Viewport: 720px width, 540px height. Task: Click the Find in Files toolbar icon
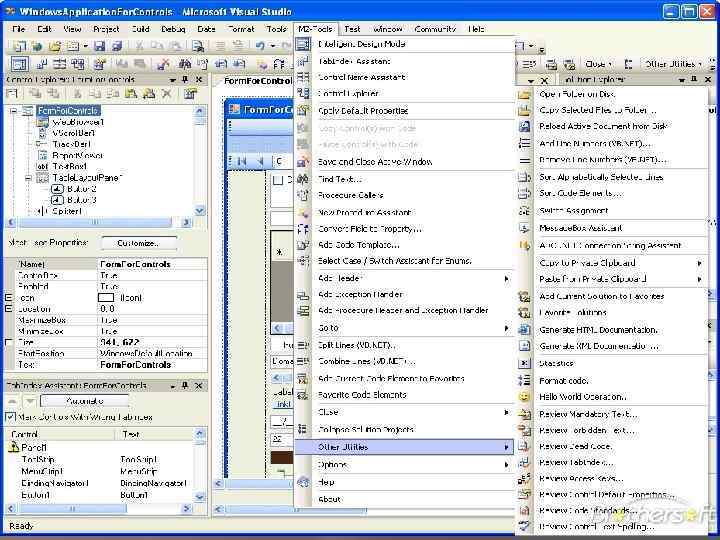tap(197, 46)
